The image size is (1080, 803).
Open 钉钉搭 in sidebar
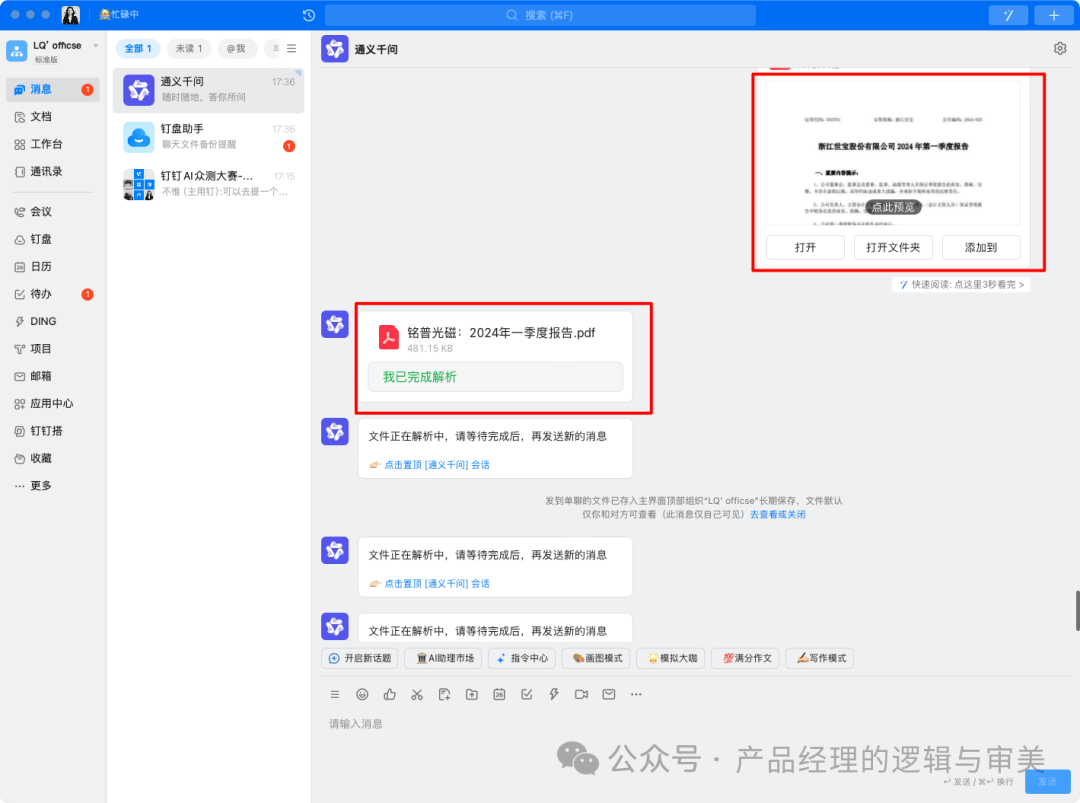pos(38,431)
